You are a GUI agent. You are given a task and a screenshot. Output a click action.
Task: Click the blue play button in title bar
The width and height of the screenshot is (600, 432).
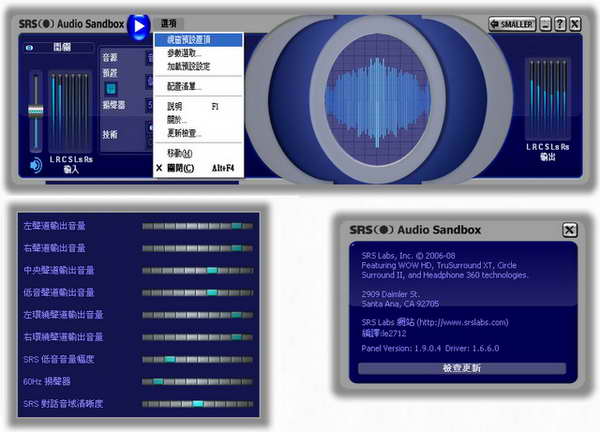pyautogui.click(x=139, y=23)
